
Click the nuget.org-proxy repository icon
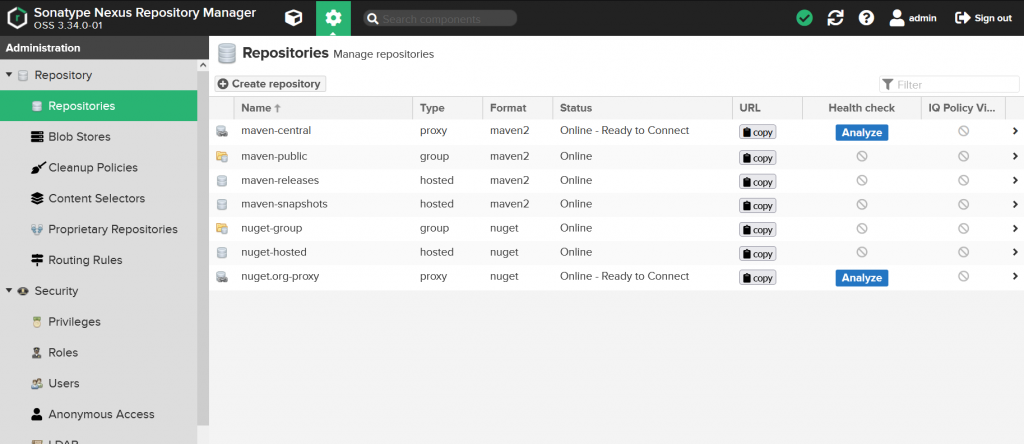point(222,277)
